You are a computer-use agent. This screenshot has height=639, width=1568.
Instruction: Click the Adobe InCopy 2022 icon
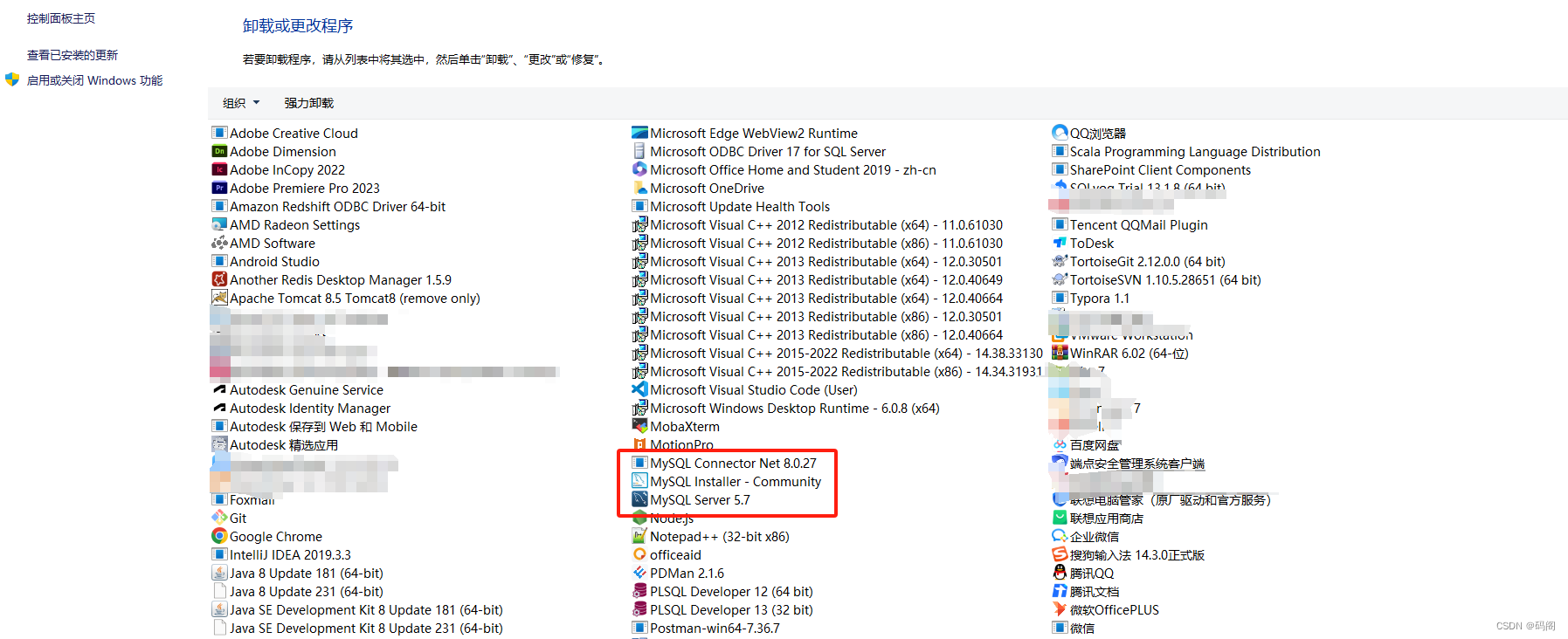click(219, 169)
